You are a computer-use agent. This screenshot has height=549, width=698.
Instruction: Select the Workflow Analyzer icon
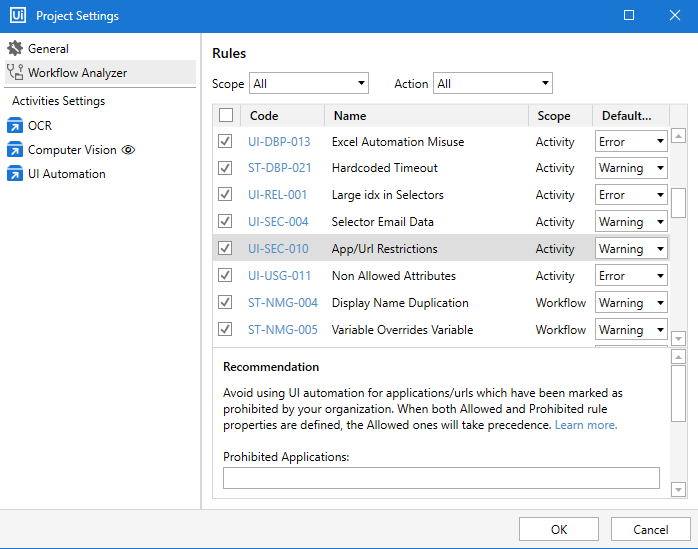pos(15,72)
